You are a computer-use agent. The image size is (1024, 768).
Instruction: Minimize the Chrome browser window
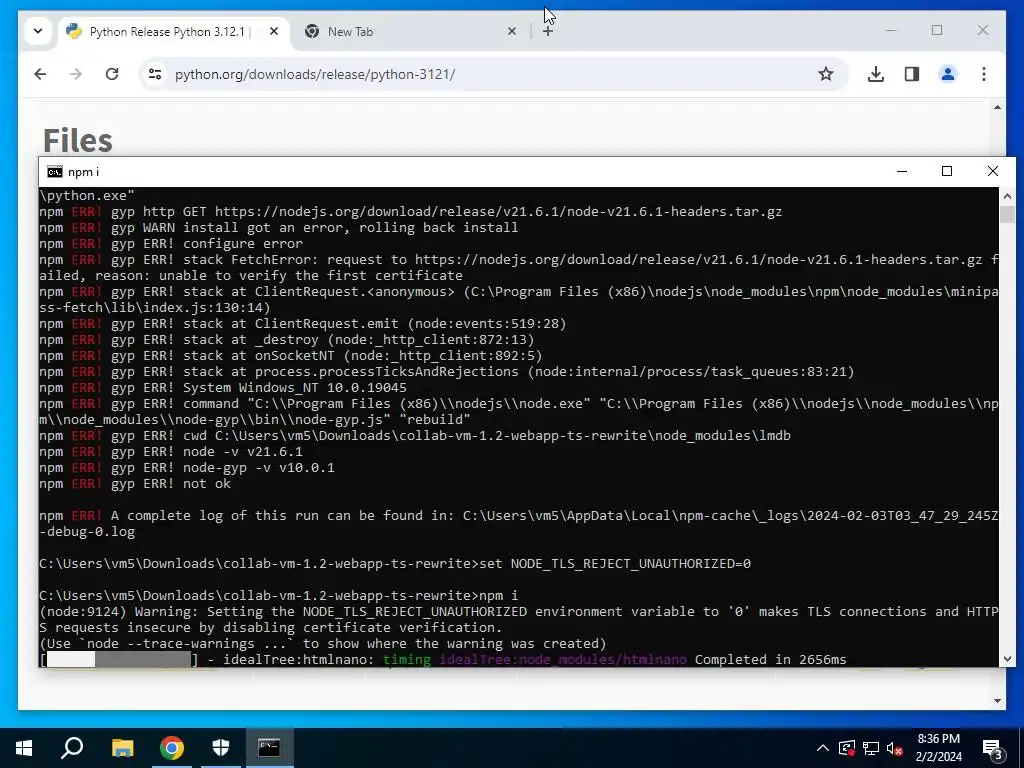(891, 30)
